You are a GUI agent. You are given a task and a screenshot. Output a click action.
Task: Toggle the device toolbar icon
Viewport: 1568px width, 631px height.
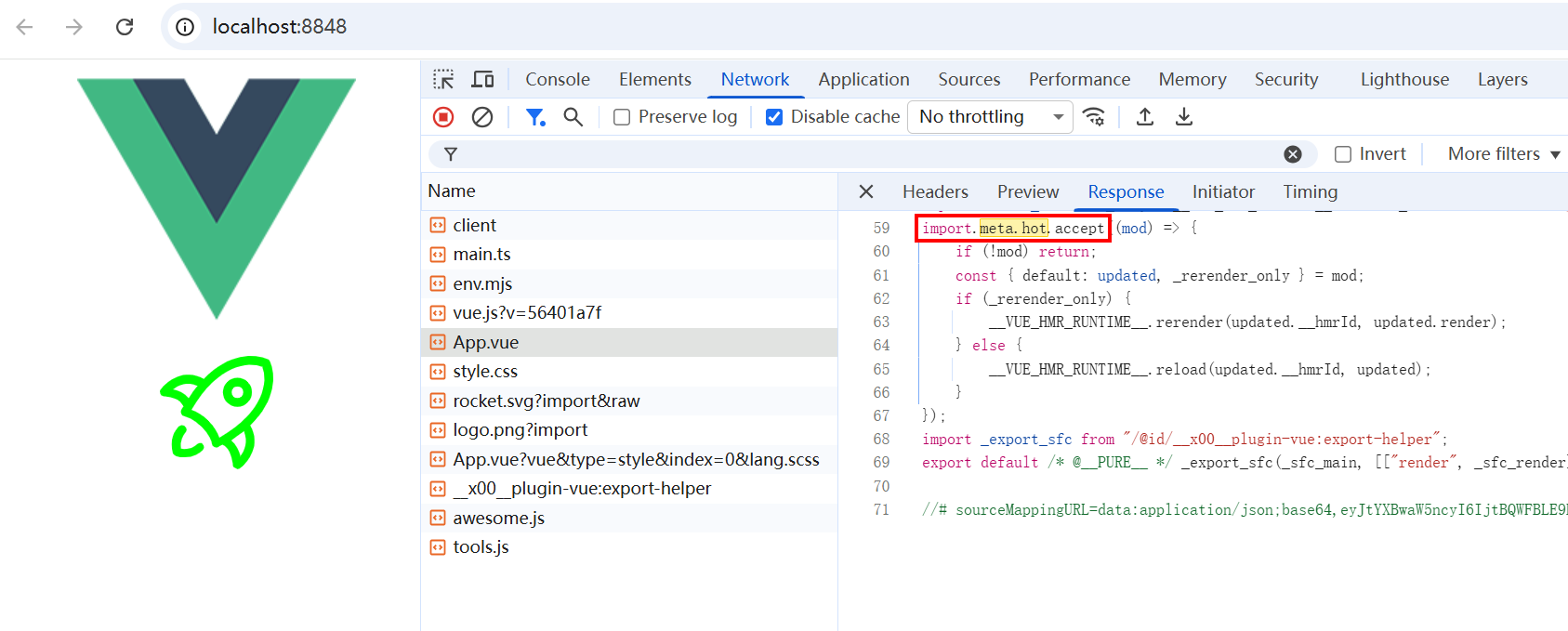click(482, 80)
